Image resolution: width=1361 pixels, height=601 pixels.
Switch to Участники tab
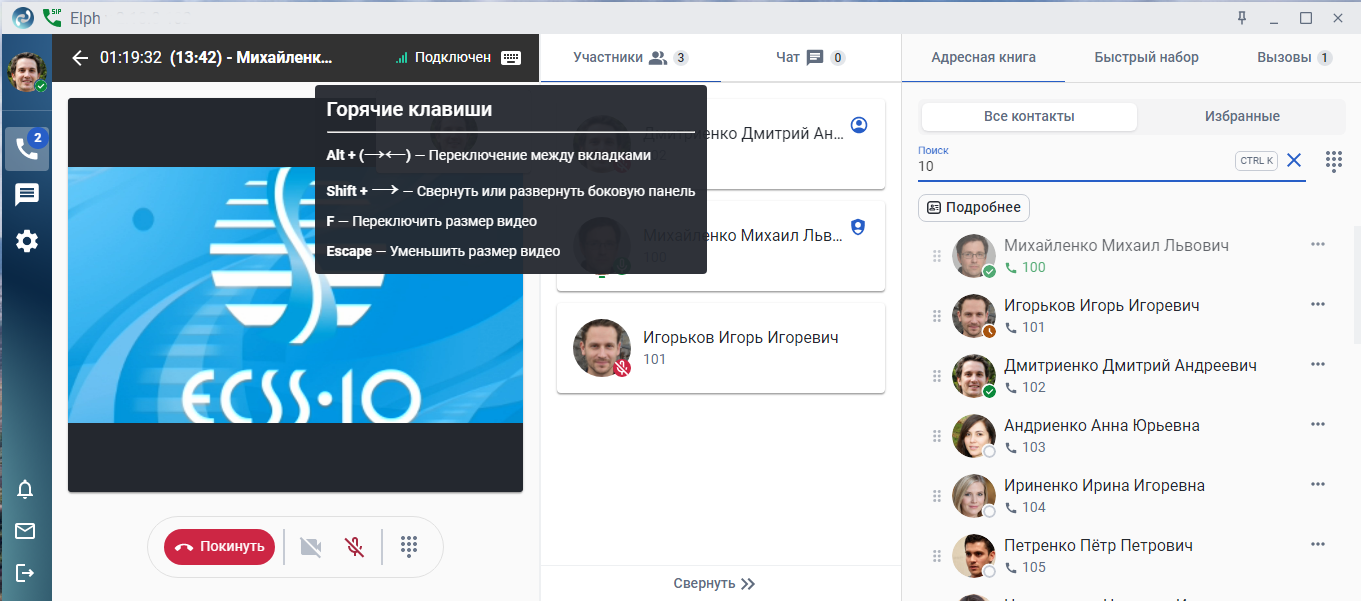630,58
